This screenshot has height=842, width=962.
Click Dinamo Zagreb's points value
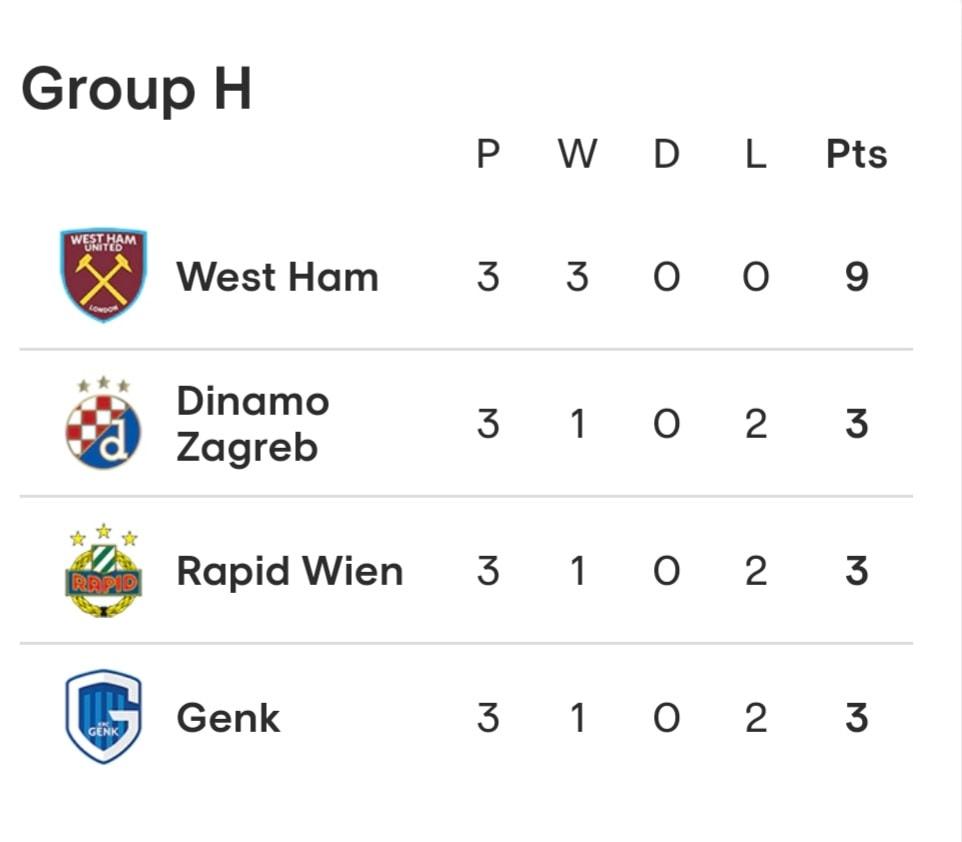tap(856, 424)
